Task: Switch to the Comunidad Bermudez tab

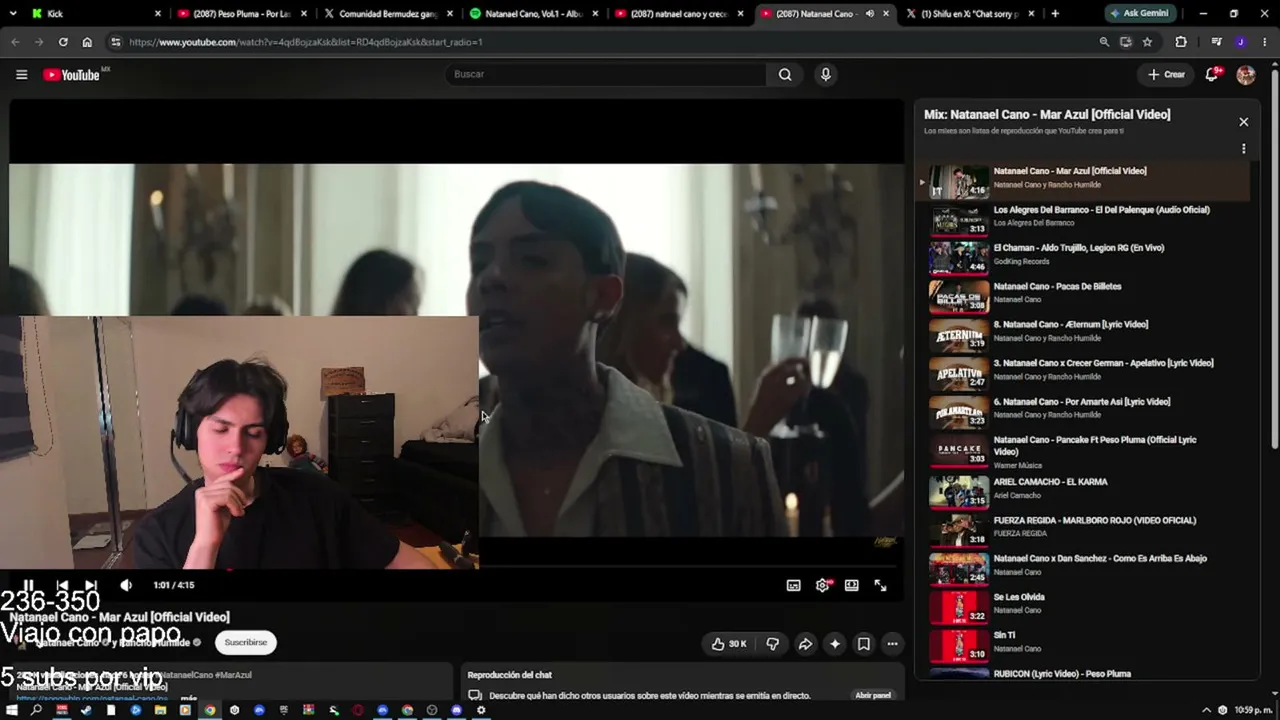Action: (388, 14)
